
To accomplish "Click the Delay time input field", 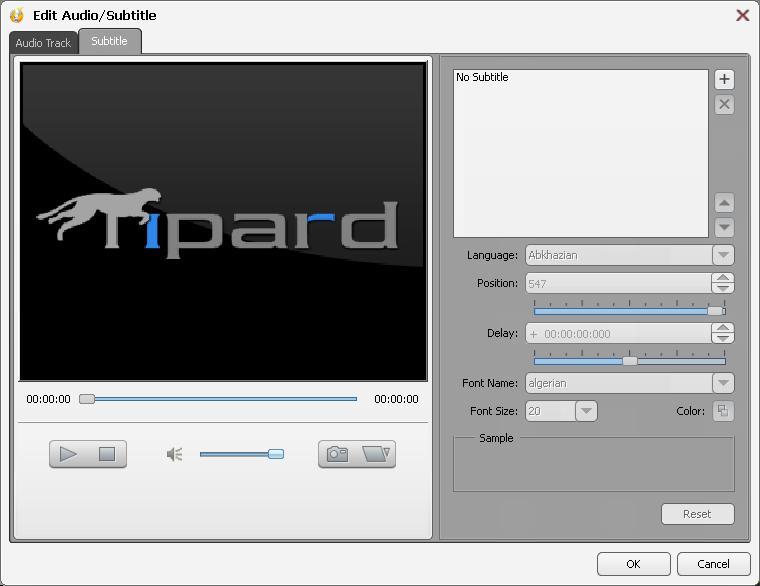I will point(618,333).
